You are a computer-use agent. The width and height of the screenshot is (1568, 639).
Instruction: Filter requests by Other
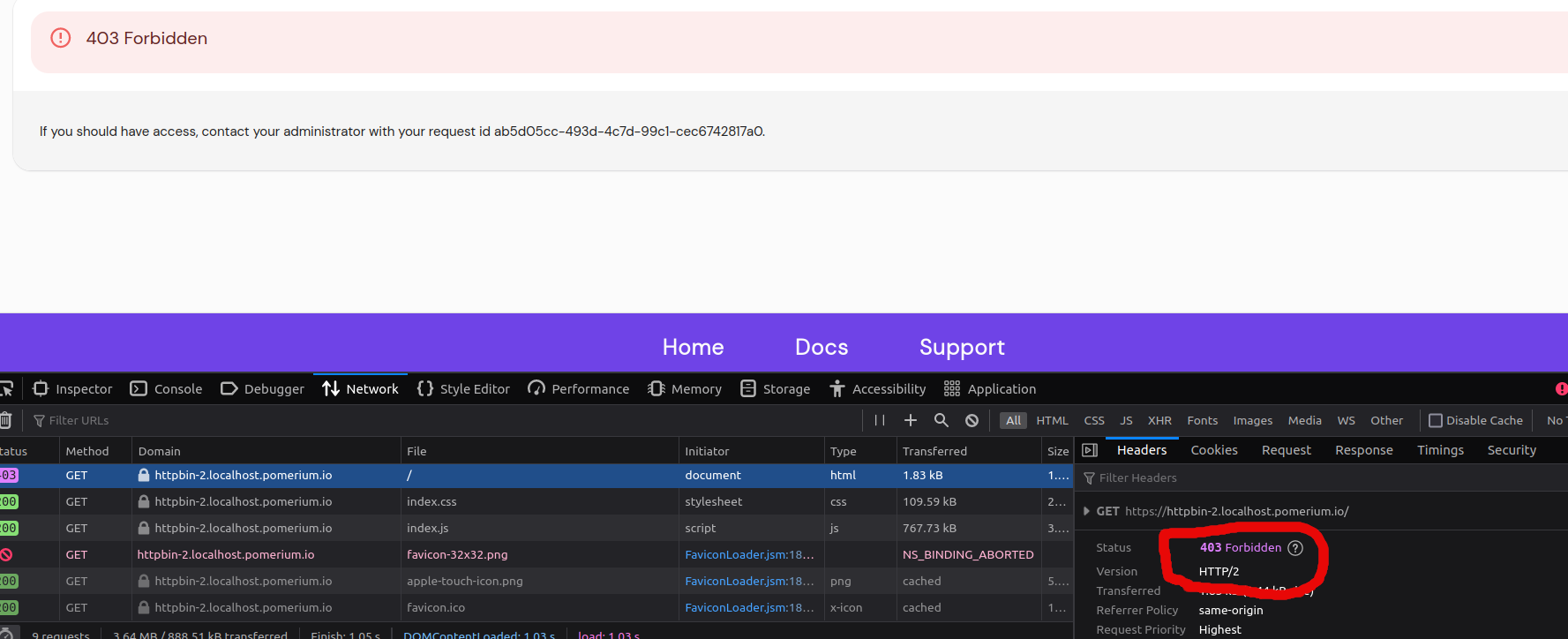pyautogui.click(x=1386, y=420)
